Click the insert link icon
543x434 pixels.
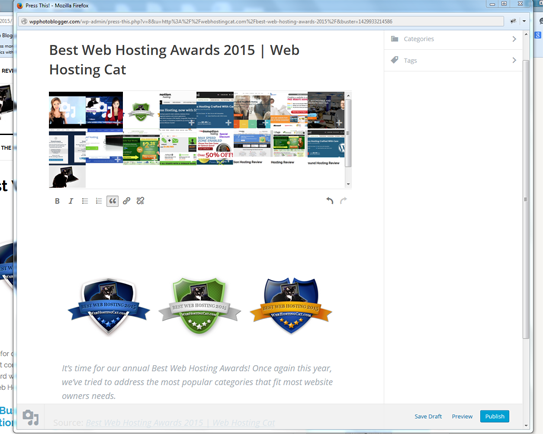[x=126, y=201]
